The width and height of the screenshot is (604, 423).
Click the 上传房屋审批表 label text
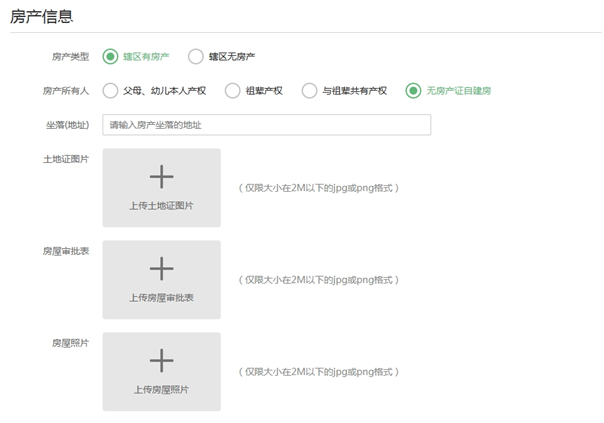[x=161, y=298]
